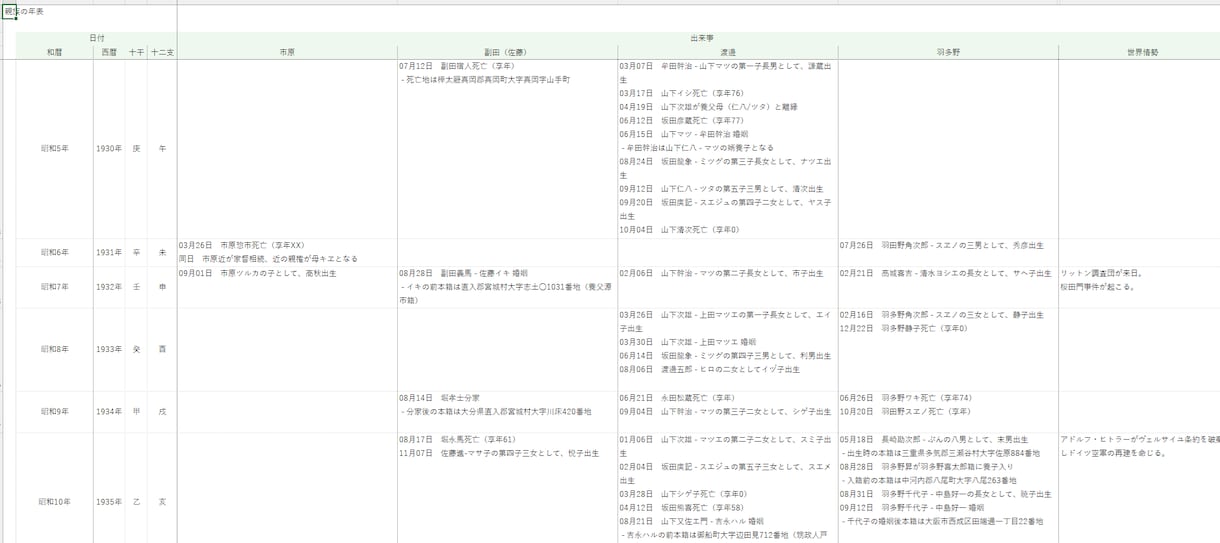Select the 市原 cell dated 09月01日
Screen dimensions: 1220x543
point(287,287)
